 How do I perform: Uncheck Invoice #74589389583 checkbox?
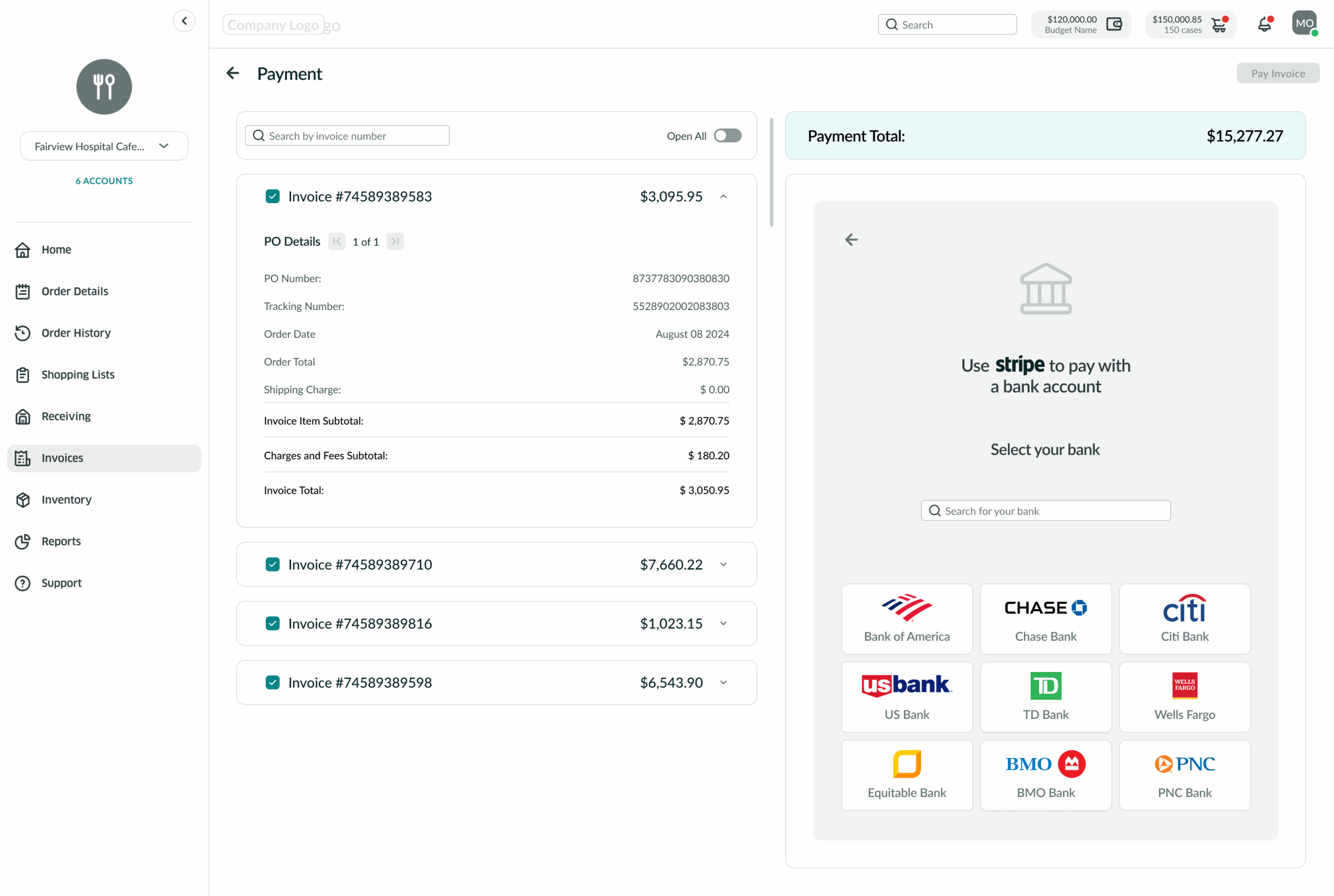(x=273, y=196)
